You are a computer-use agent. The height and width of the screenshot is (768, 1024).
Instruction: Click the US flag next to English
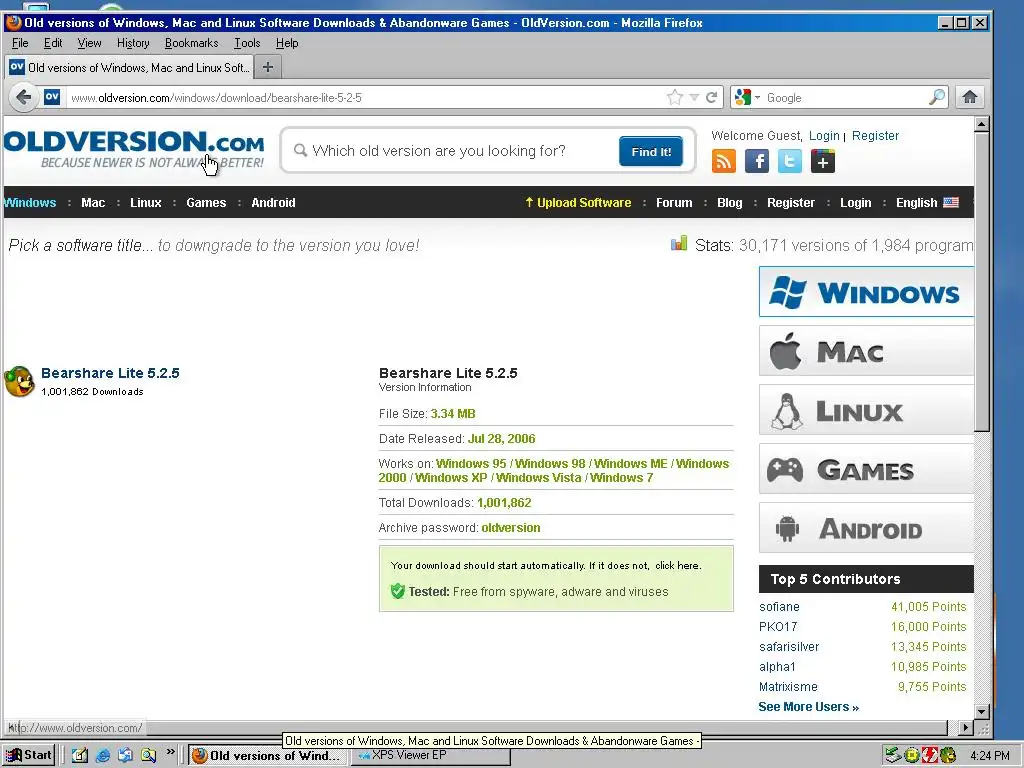tap(952, 202)
